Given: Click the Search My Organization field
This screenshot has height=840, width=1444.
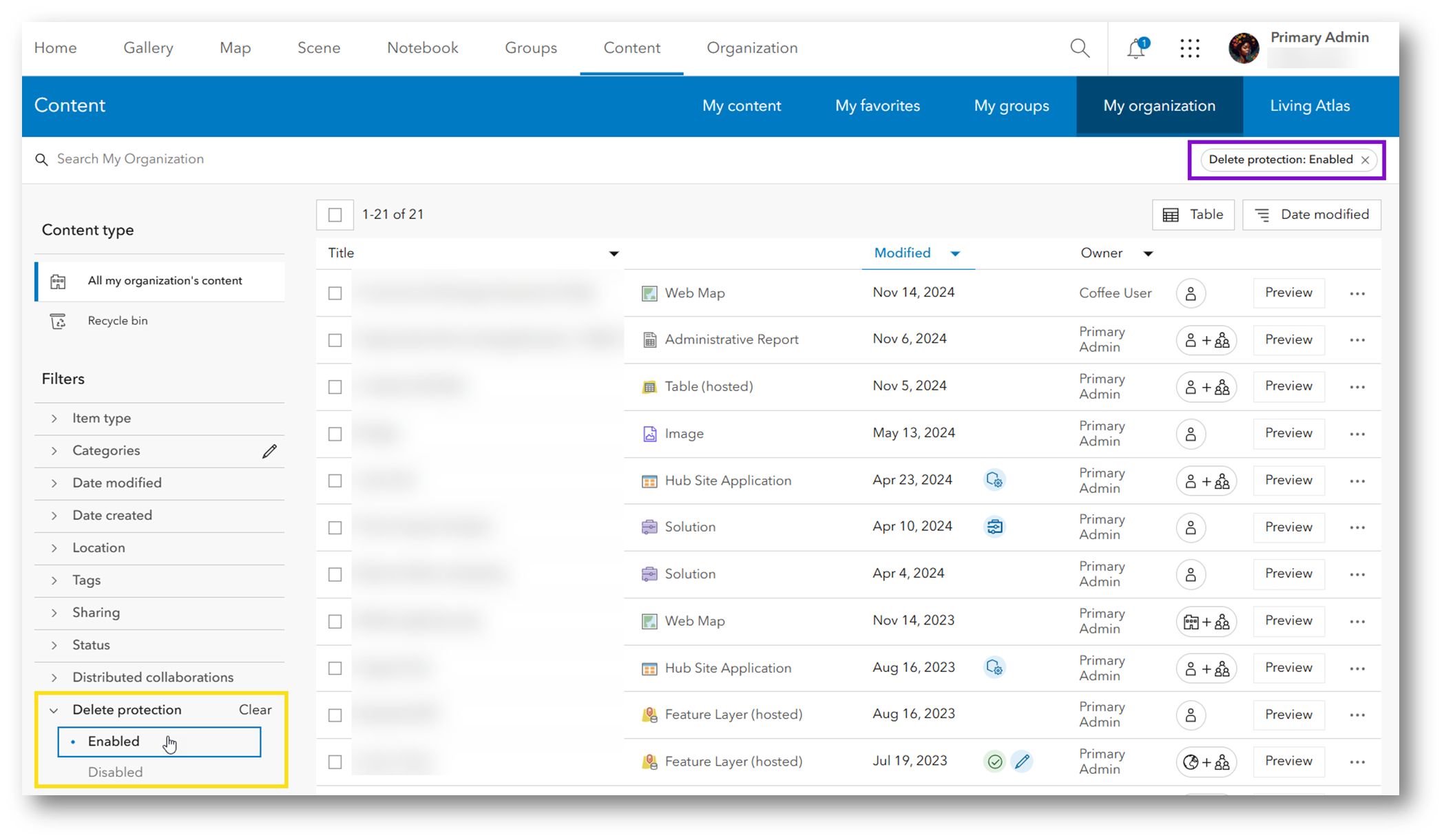Looking at the screenshot, I should tap(129, 159).
